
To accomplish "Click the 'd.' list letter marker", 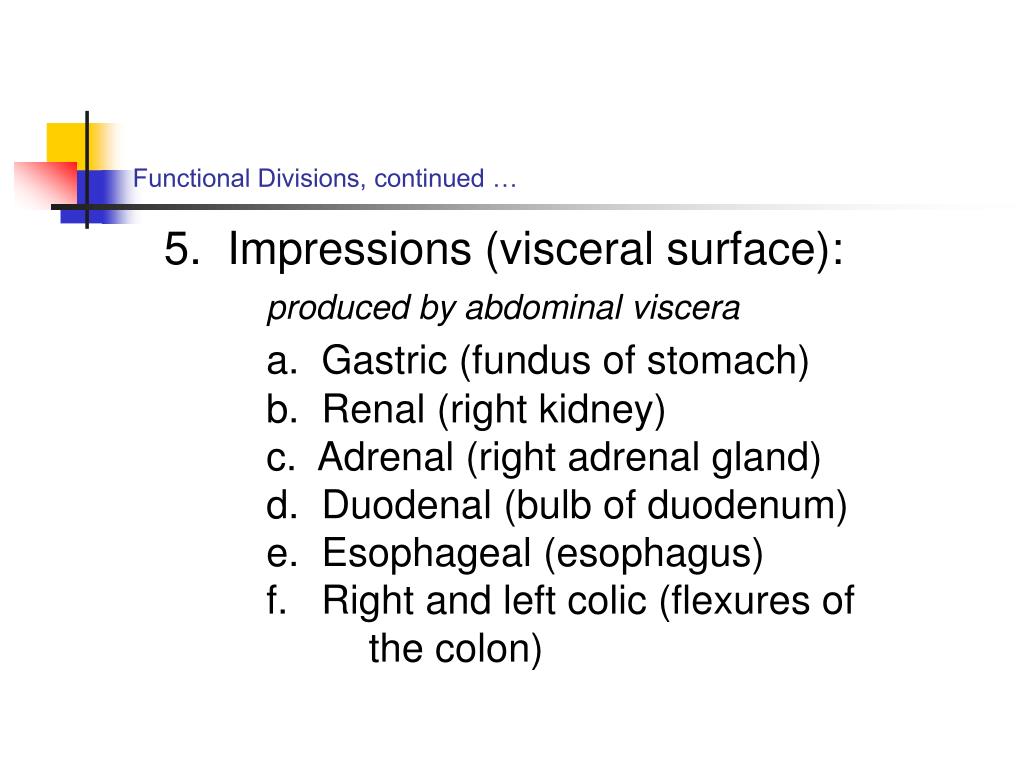I will pos(282,505).
